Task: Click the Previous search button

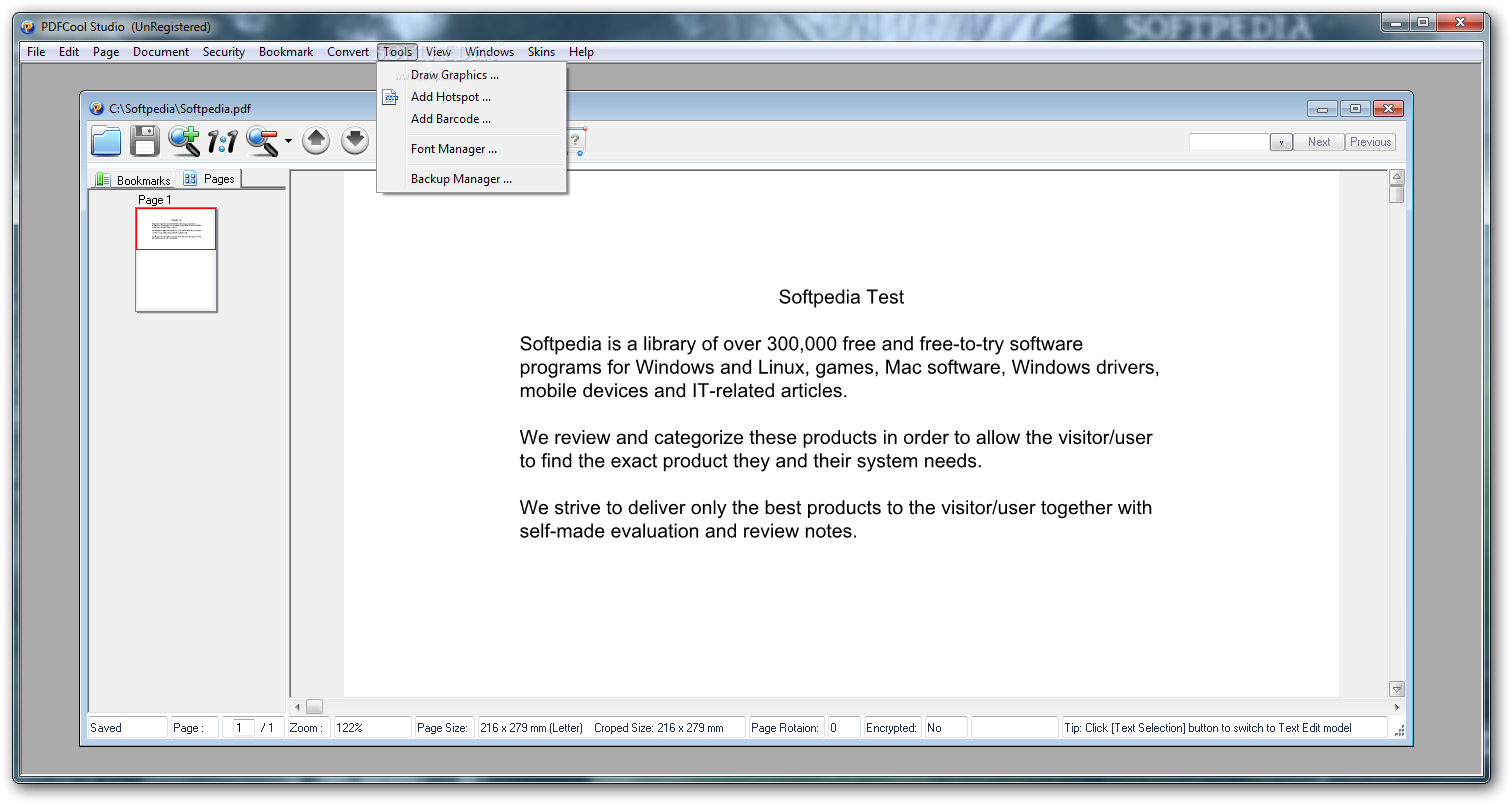Action: (x=1370, y=142)
